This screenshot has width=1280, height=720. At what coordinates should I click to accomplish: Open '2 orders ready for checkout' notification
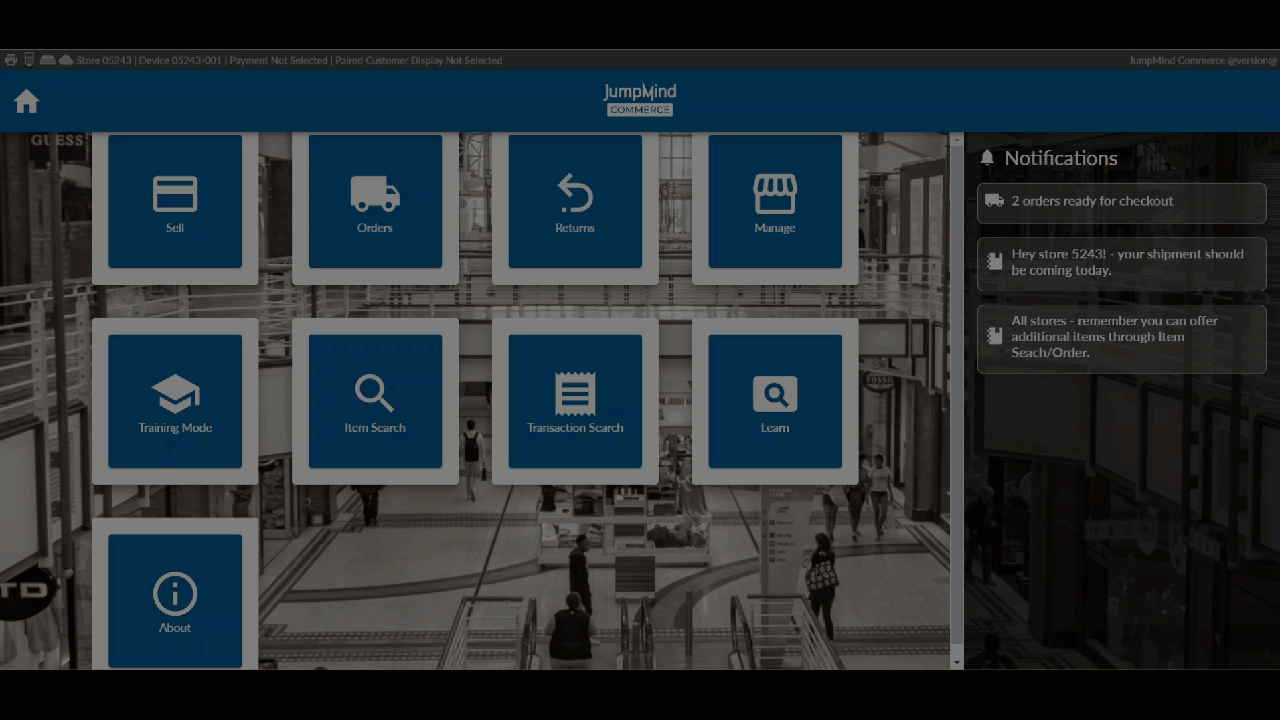(x=1121, y=202)
